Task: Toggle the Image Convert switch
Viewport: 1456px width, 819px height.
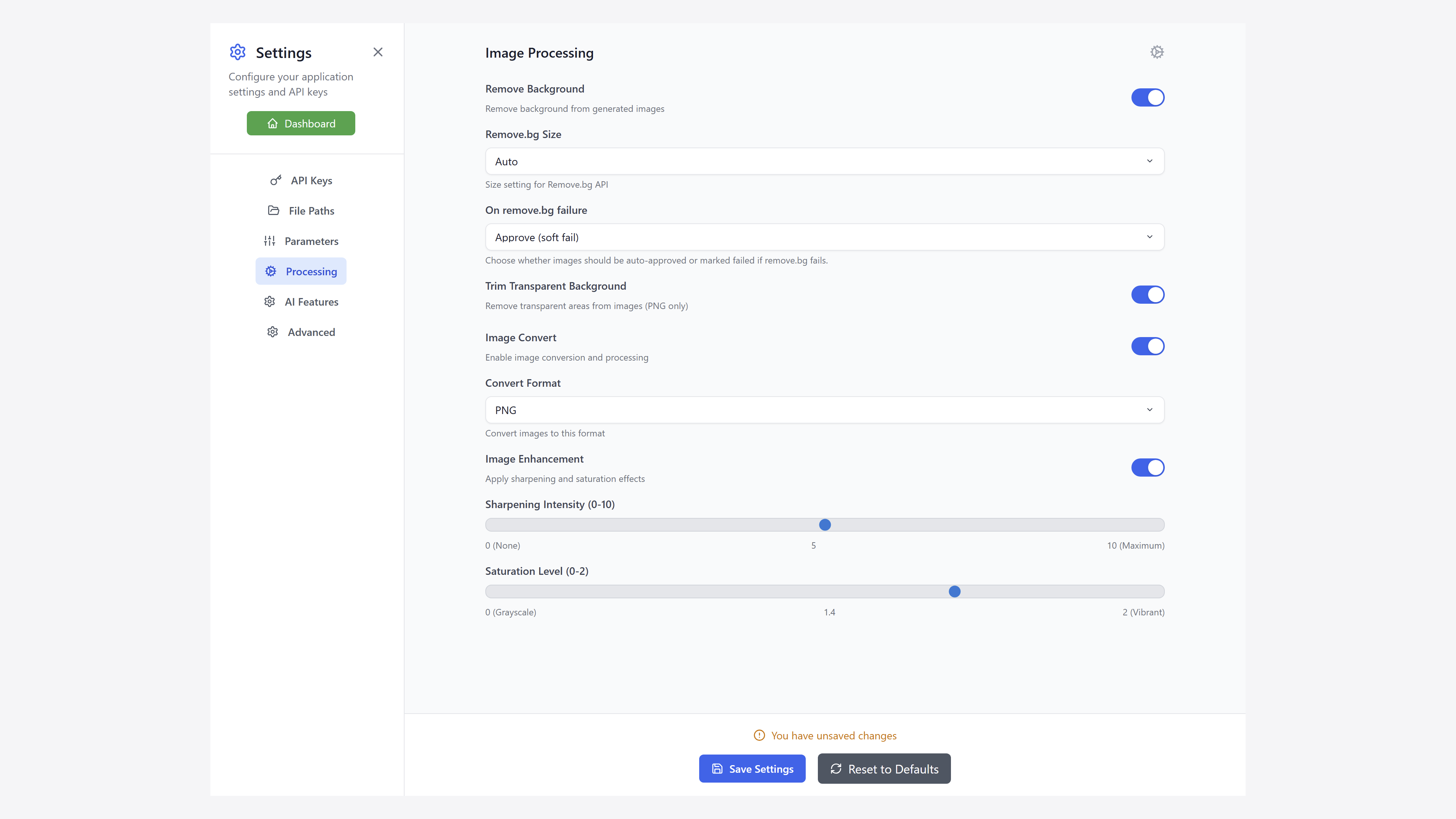Action: point(1147,346)
